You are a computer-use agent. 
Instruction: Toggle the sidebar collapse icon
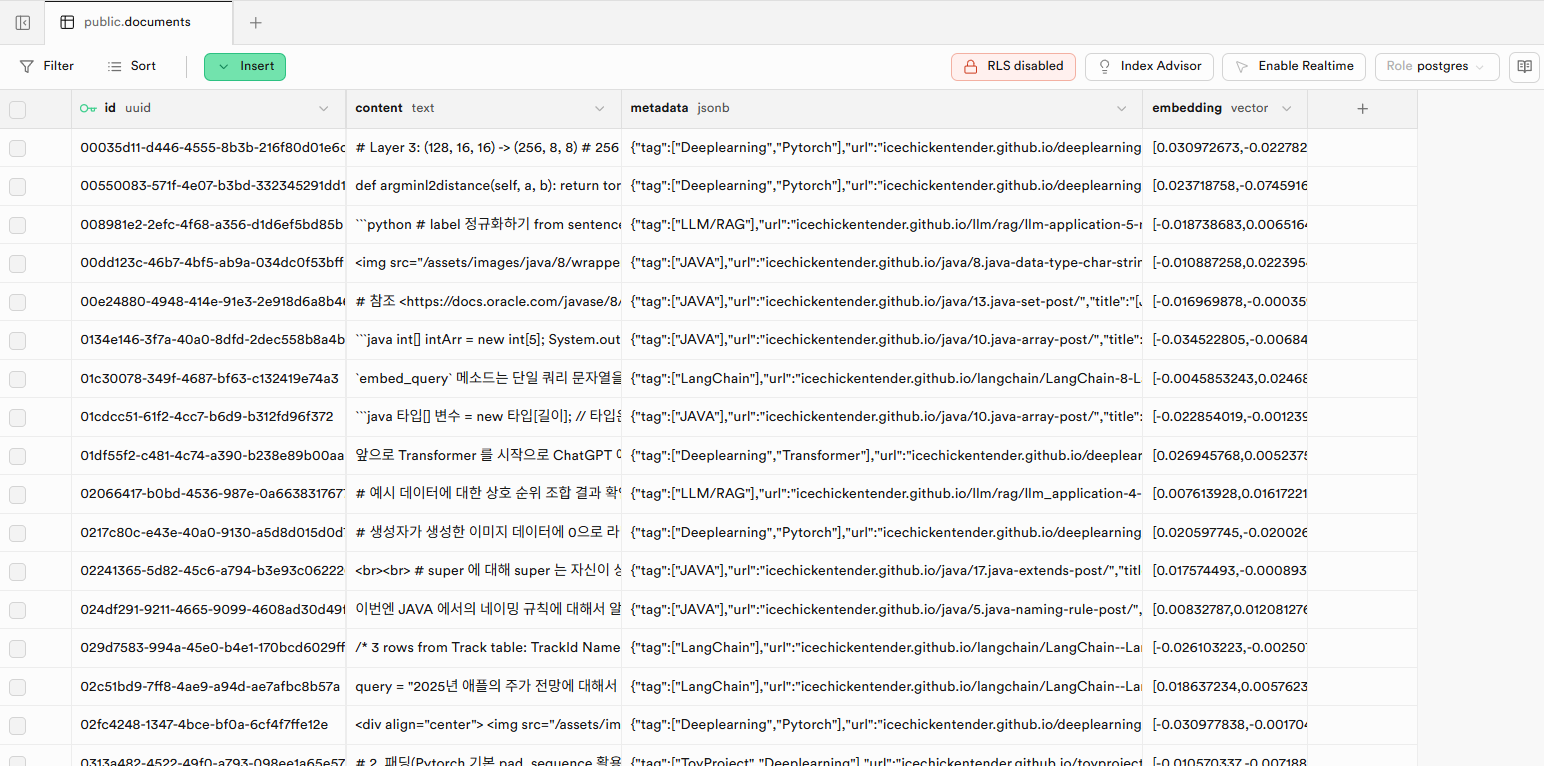coord(23,22)
